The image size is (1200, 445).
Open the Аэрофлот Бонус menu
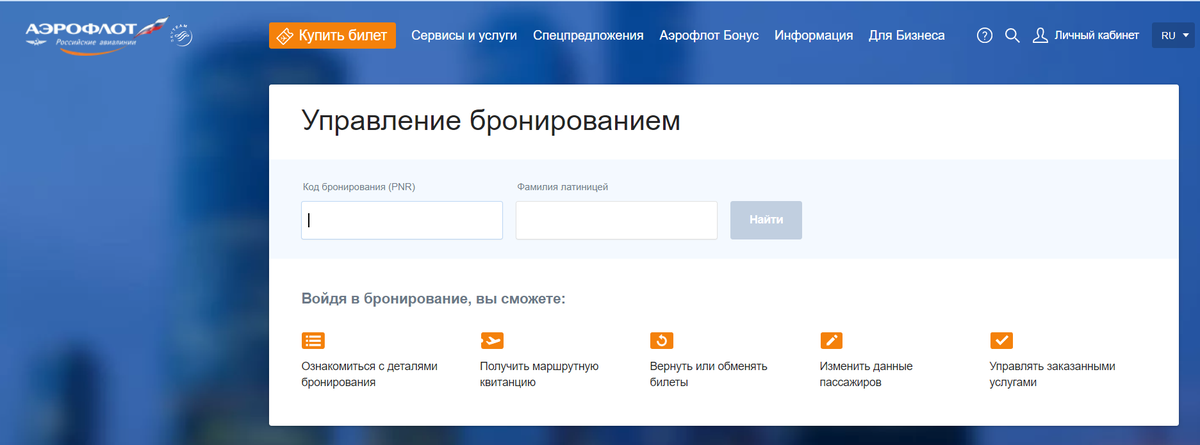pos(709,35)
